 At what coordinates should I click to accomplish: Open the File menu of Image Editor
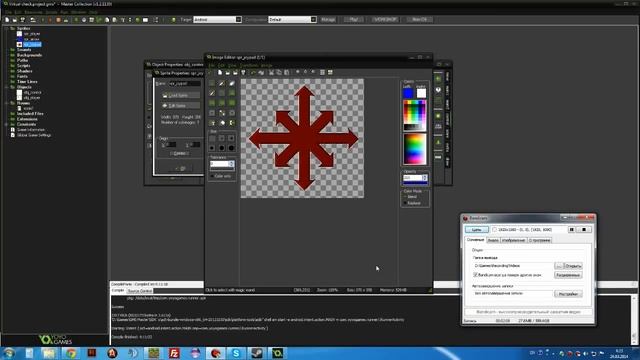211,65
